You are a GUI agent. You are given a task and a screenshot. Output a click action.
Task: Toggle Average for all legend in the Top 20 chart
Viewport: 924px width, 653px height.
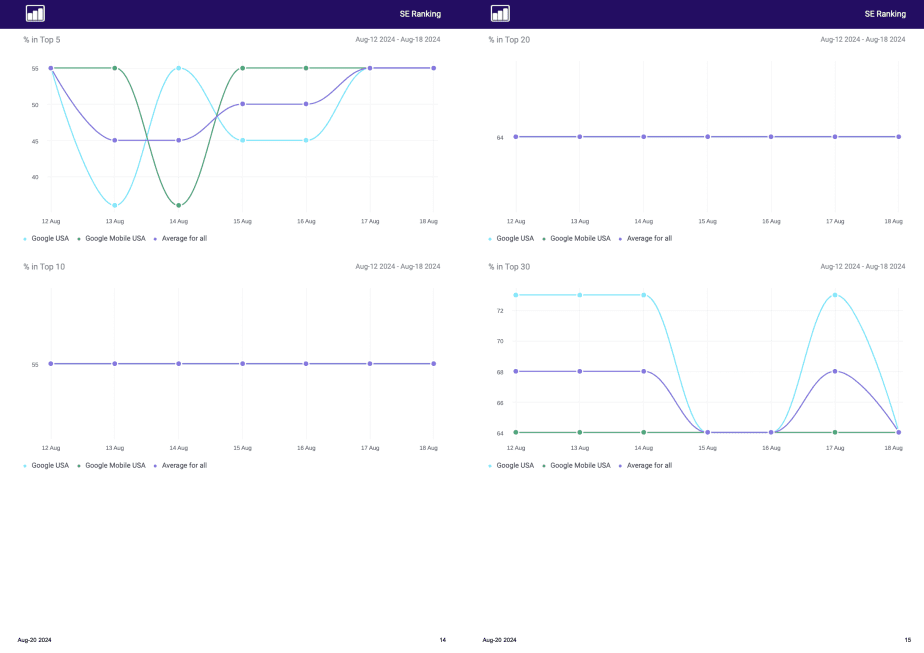645,239
